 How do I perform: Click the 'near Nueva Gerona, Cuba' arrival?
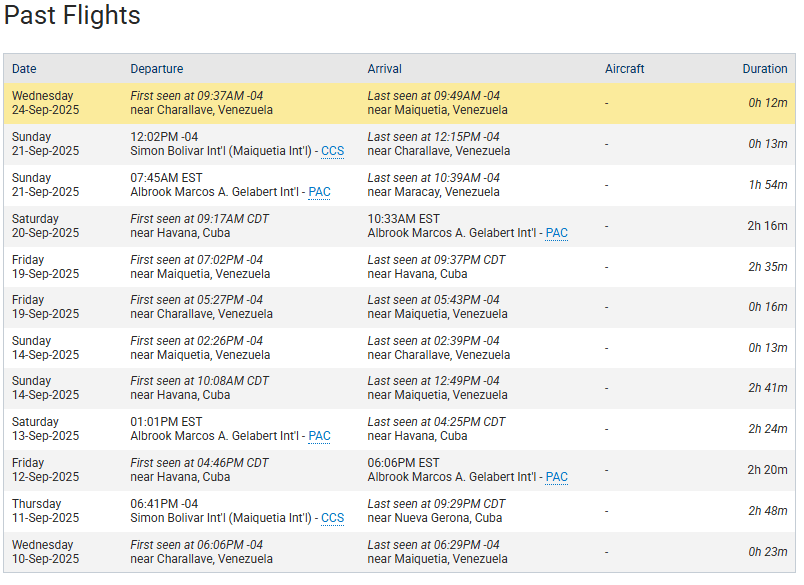pos(434,518)
